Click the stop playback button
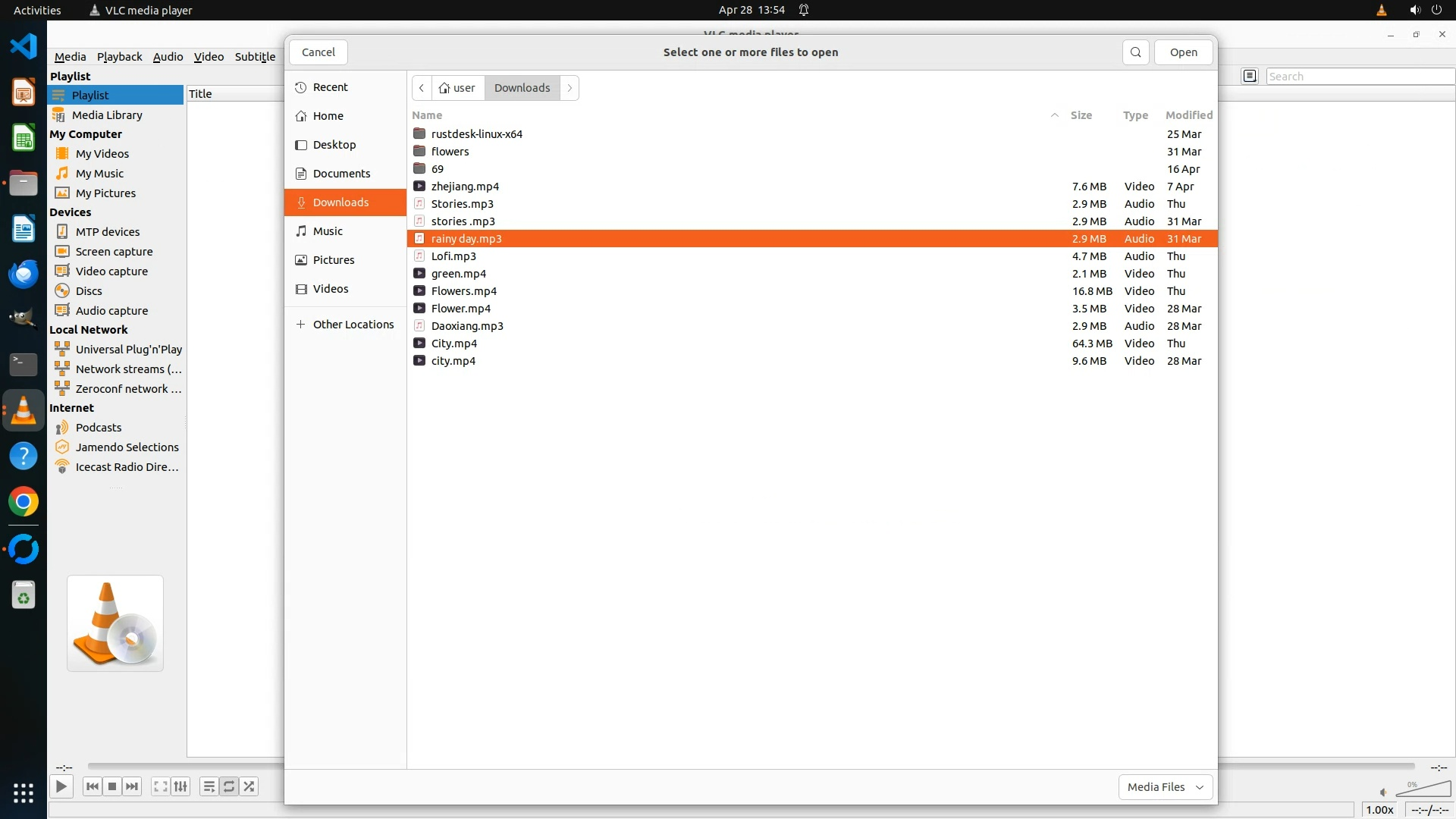 point(112,786)
